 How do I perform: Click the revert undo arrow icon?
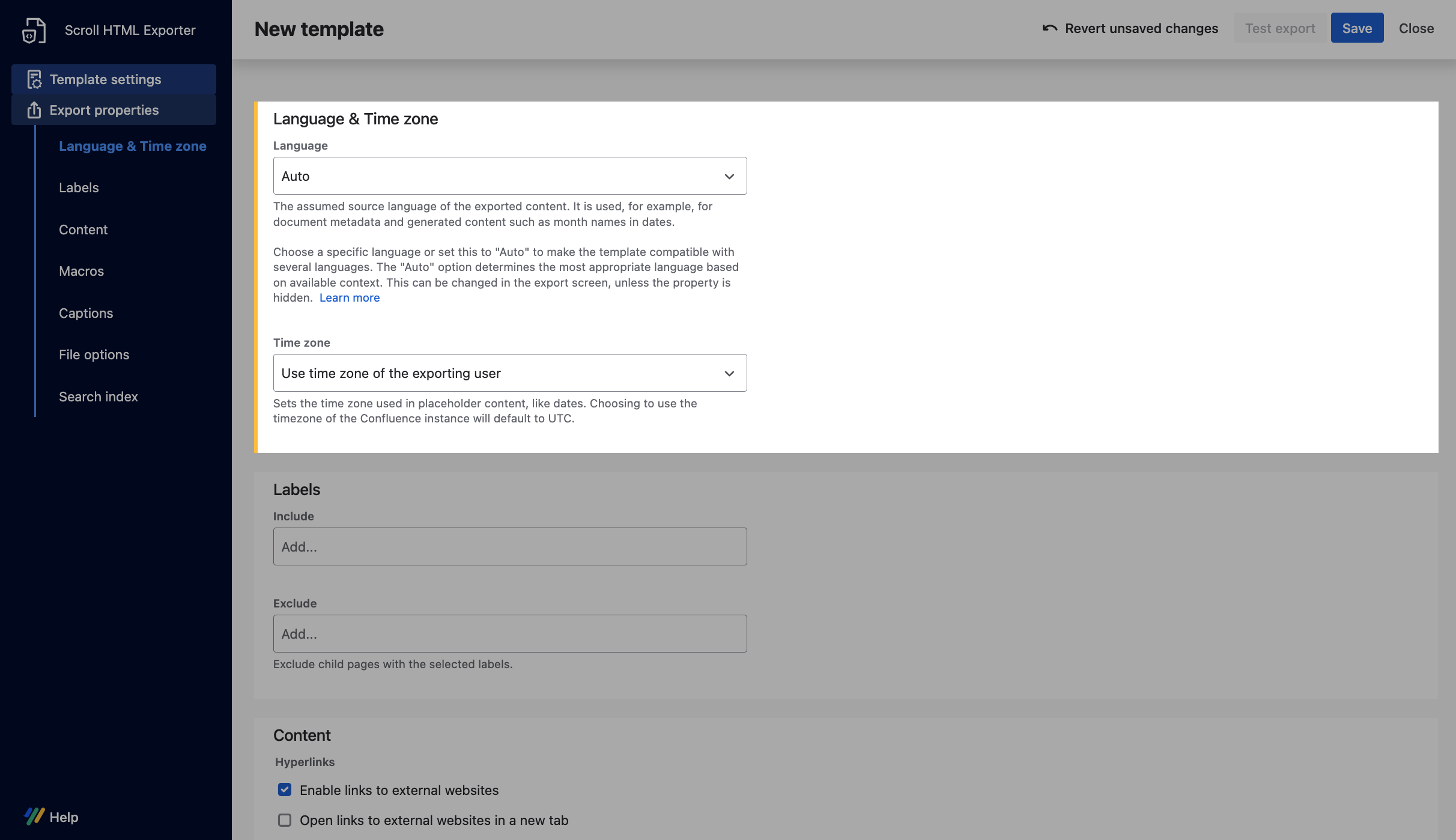[1049, 28]
